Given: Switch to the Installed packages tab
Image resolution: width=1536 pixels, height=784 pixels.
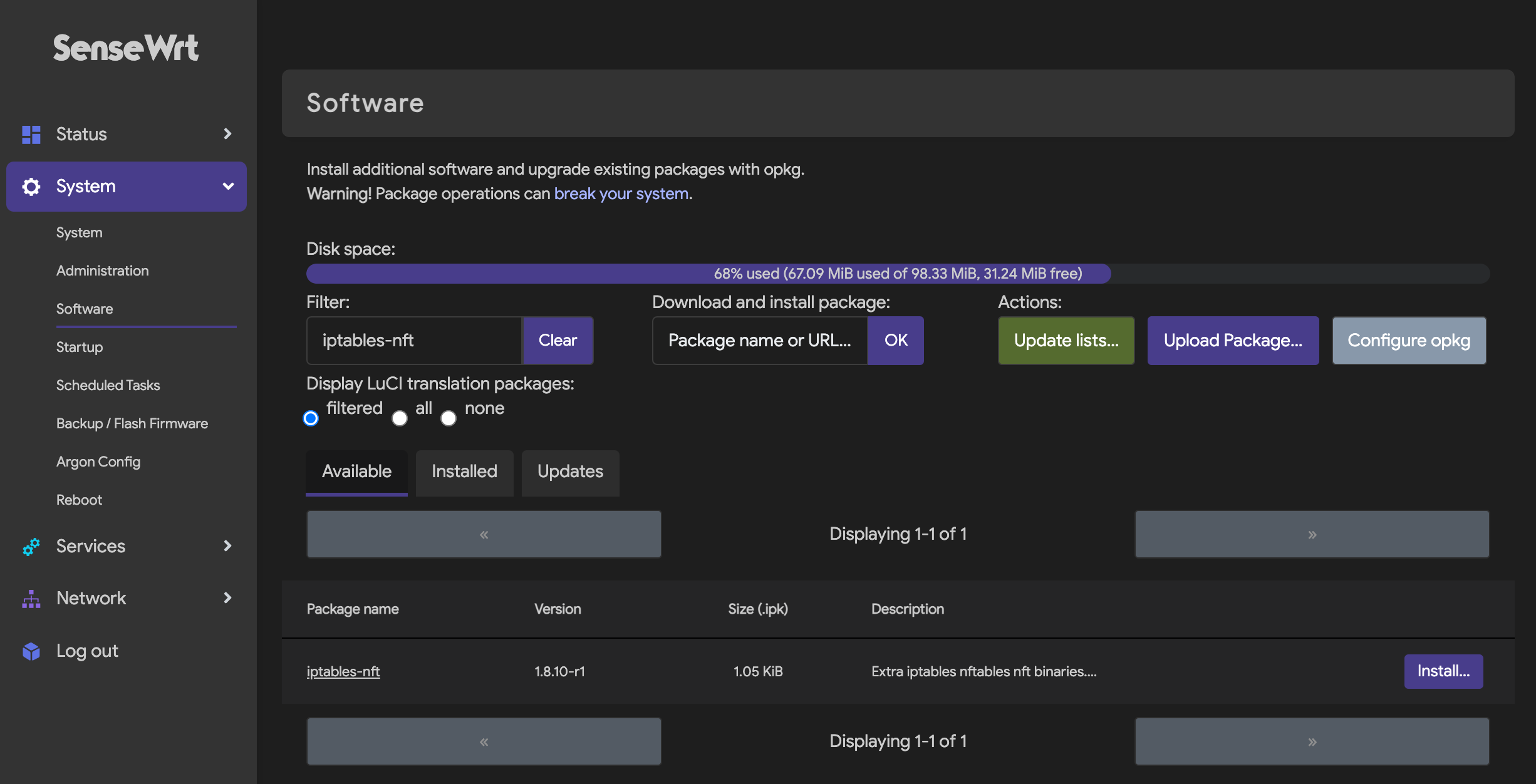Looking at the screenshot, I should click(464, 471).
